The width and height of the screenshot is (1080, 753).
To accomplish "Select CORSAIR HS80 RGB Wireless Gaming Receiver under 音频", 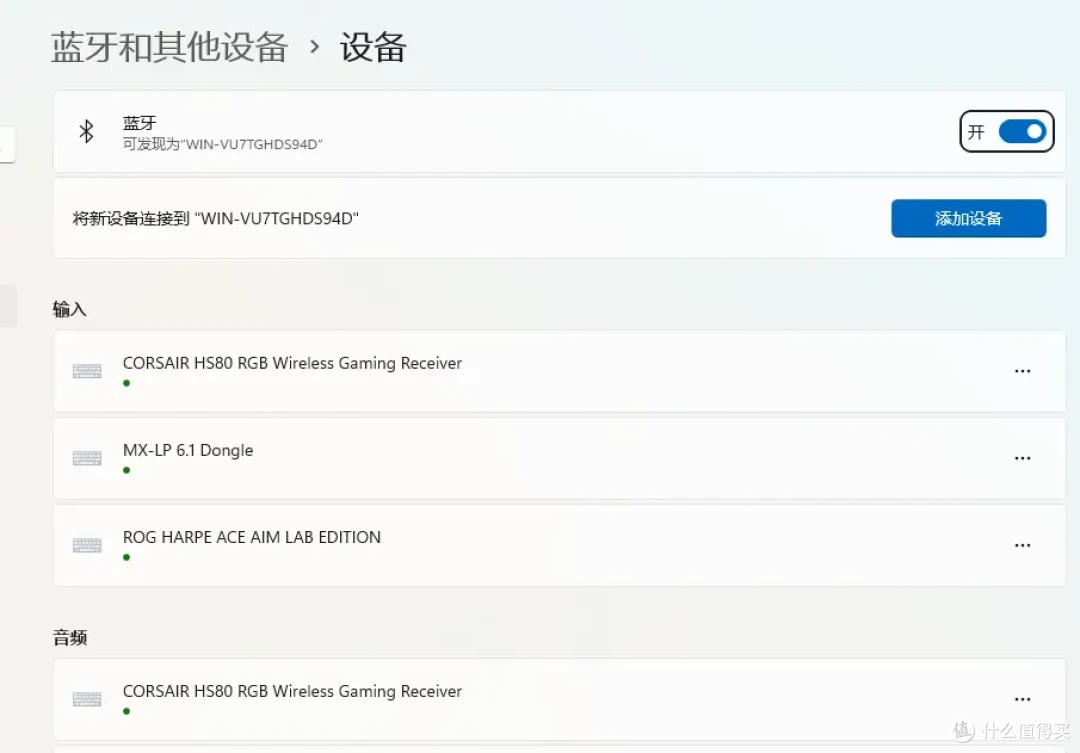I will tap(292, 691).
